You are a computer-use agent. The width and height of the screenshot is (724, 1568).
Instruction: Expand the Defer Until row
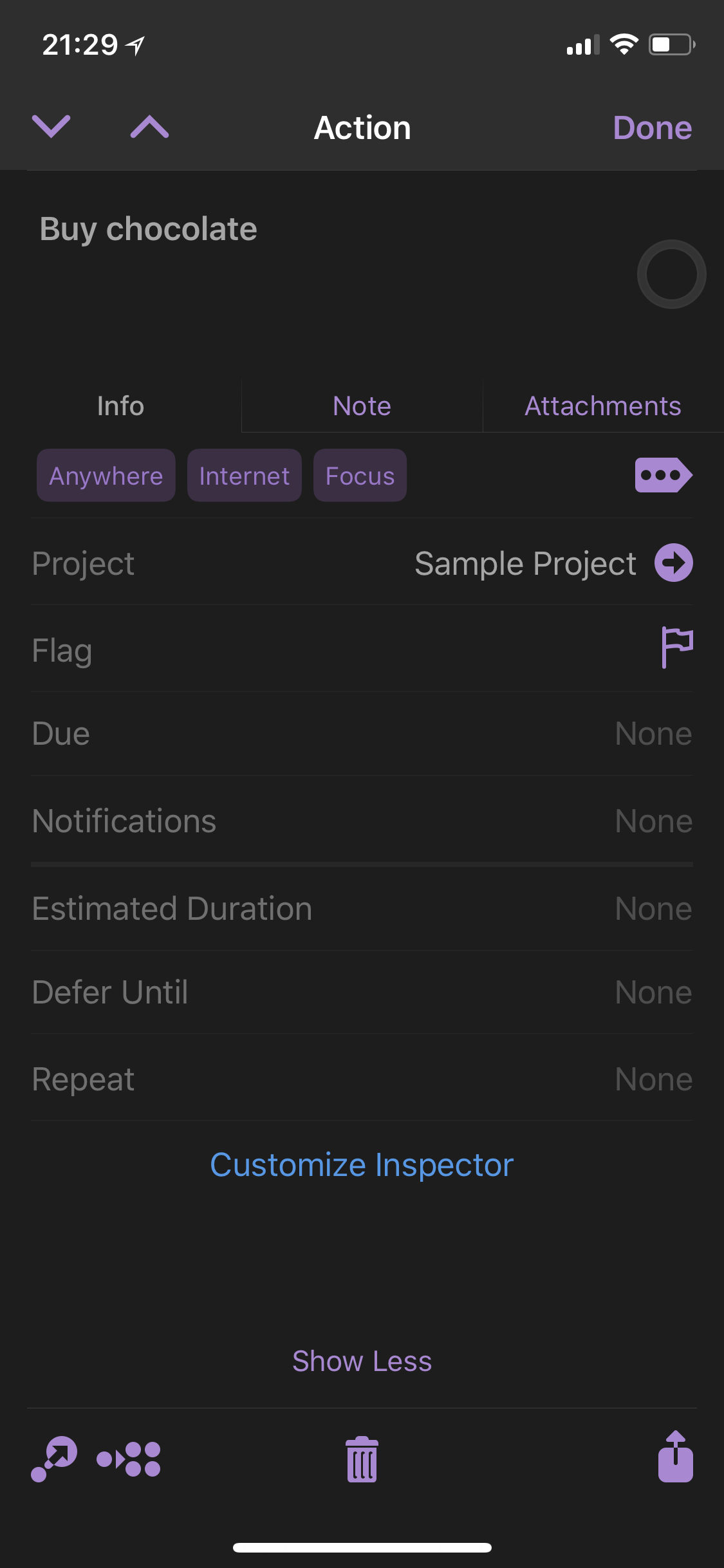(362, 992)
